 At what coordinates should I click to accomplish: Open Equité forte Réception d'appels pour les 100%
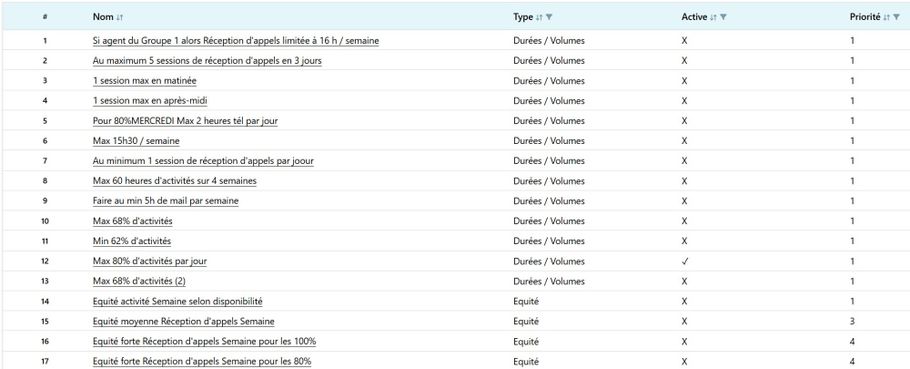(204, 341)
